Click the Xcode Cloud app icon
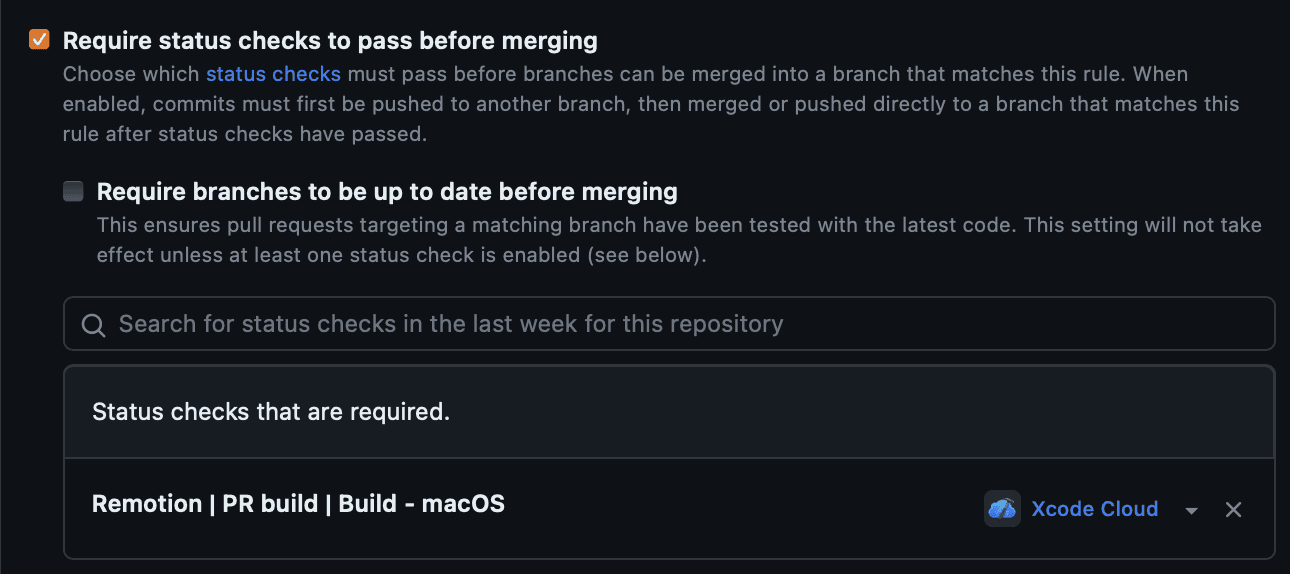The image size is (1290, 574). [x=1002, y=509]
